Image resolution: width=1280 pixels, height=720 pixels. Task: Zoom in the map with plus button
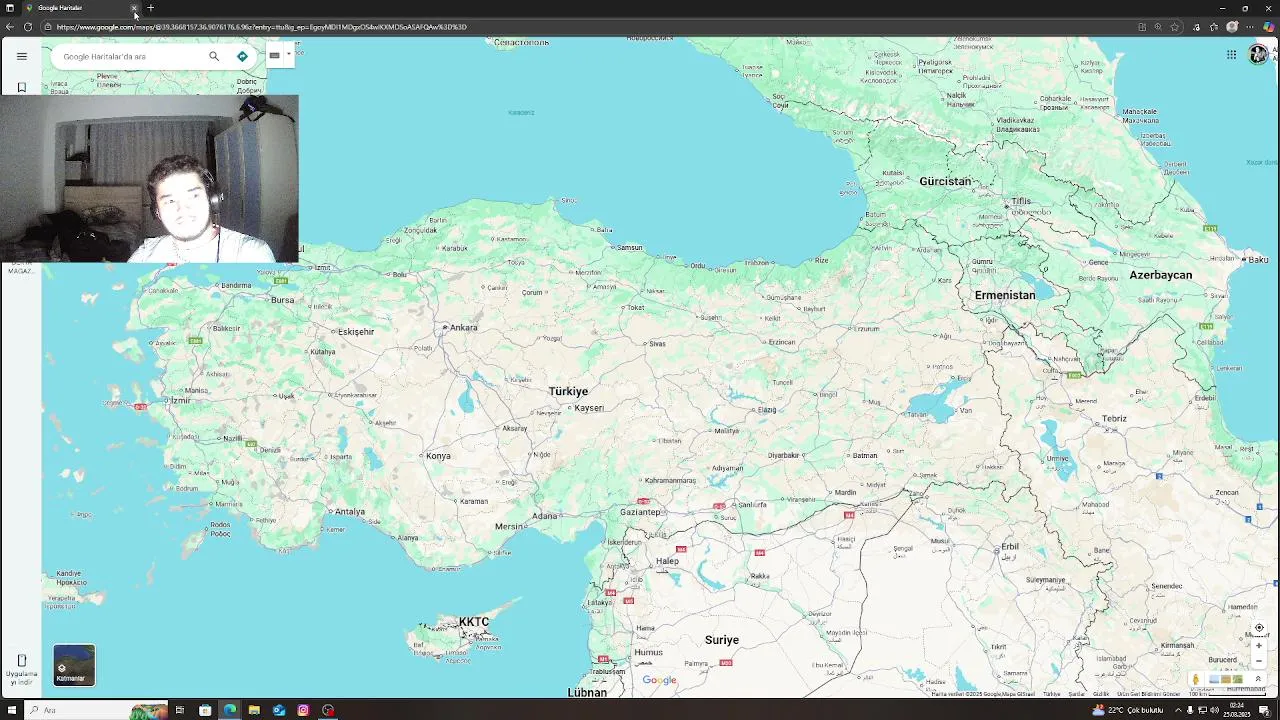point(1259,645)
